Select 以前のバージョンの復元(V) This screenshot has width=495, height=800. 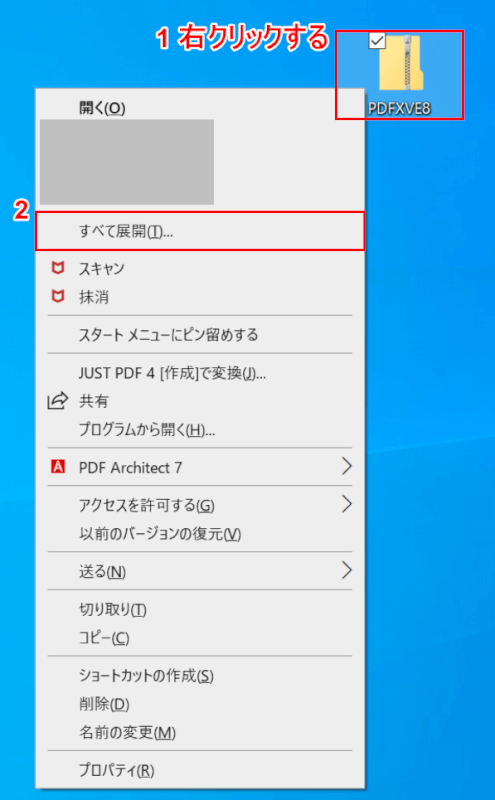[200, 534]
